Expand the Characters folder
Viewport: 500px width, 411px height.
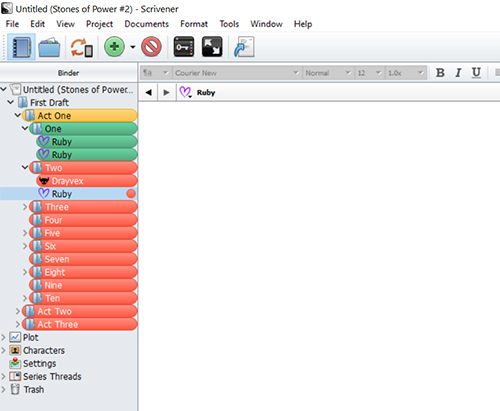[3, 350]
